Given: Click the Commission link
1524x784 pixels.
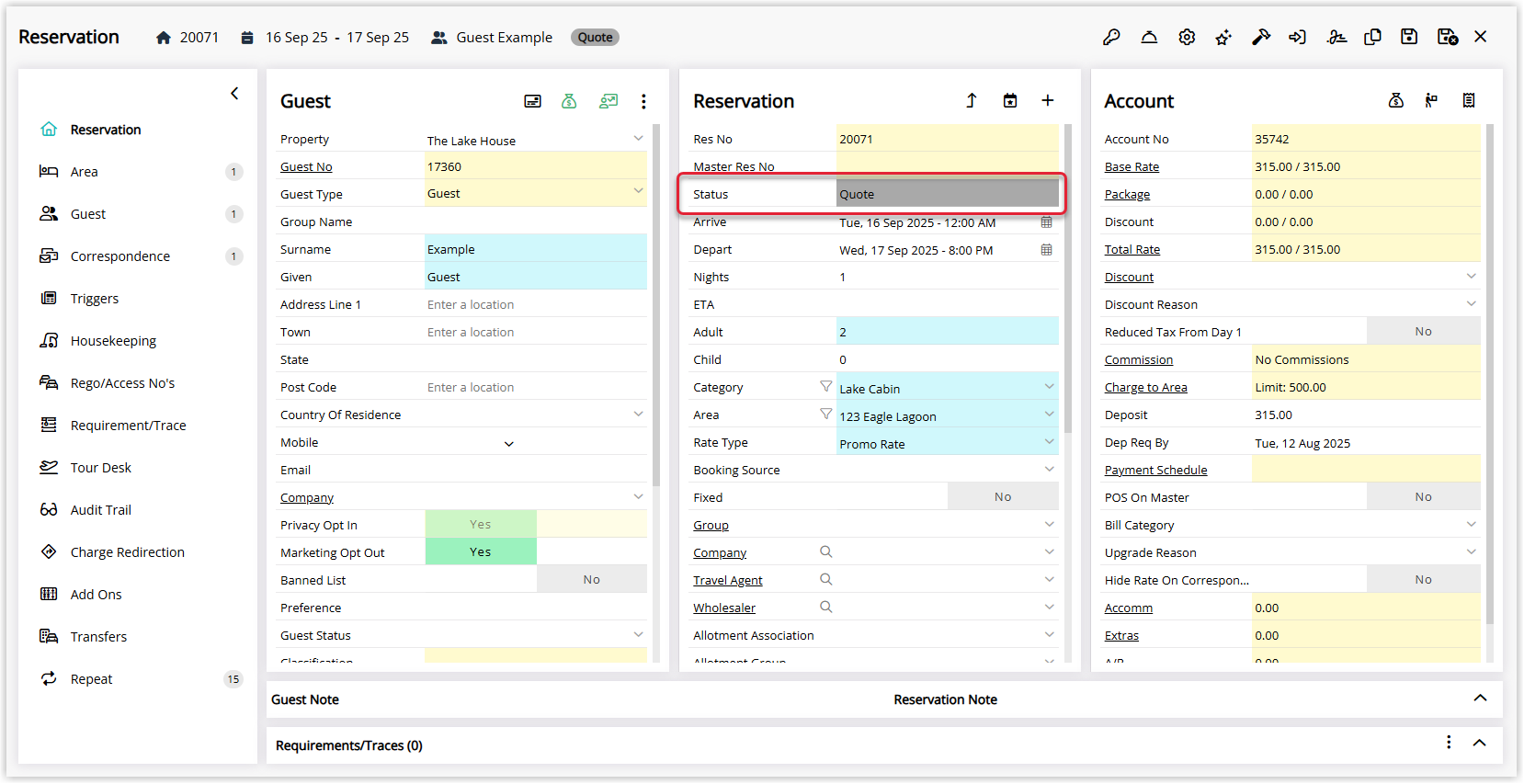Looking at the screenshot, I should click(x=1138, y=359).
